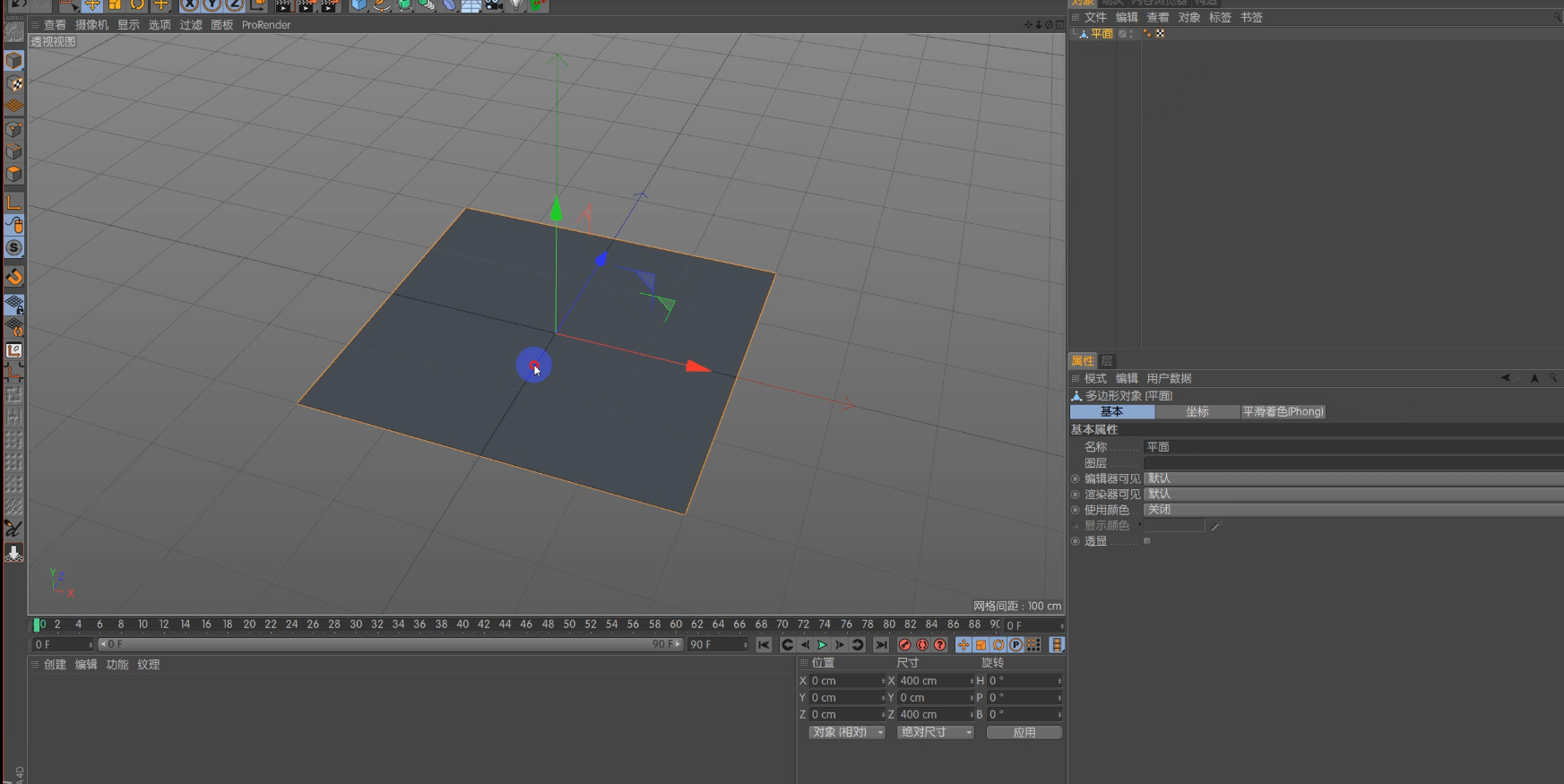The image size is (1564, 784).
Task: Toggle parameter keyframe recording P button
Action: (x=1016, y=645)
